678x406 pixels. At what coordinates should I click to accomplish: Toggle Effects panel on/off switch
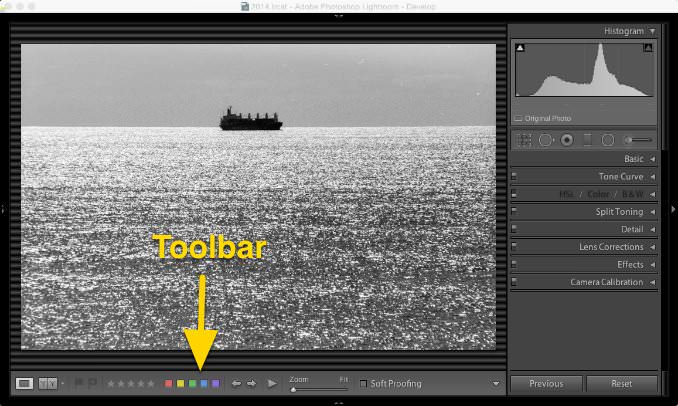pos(514,264)
